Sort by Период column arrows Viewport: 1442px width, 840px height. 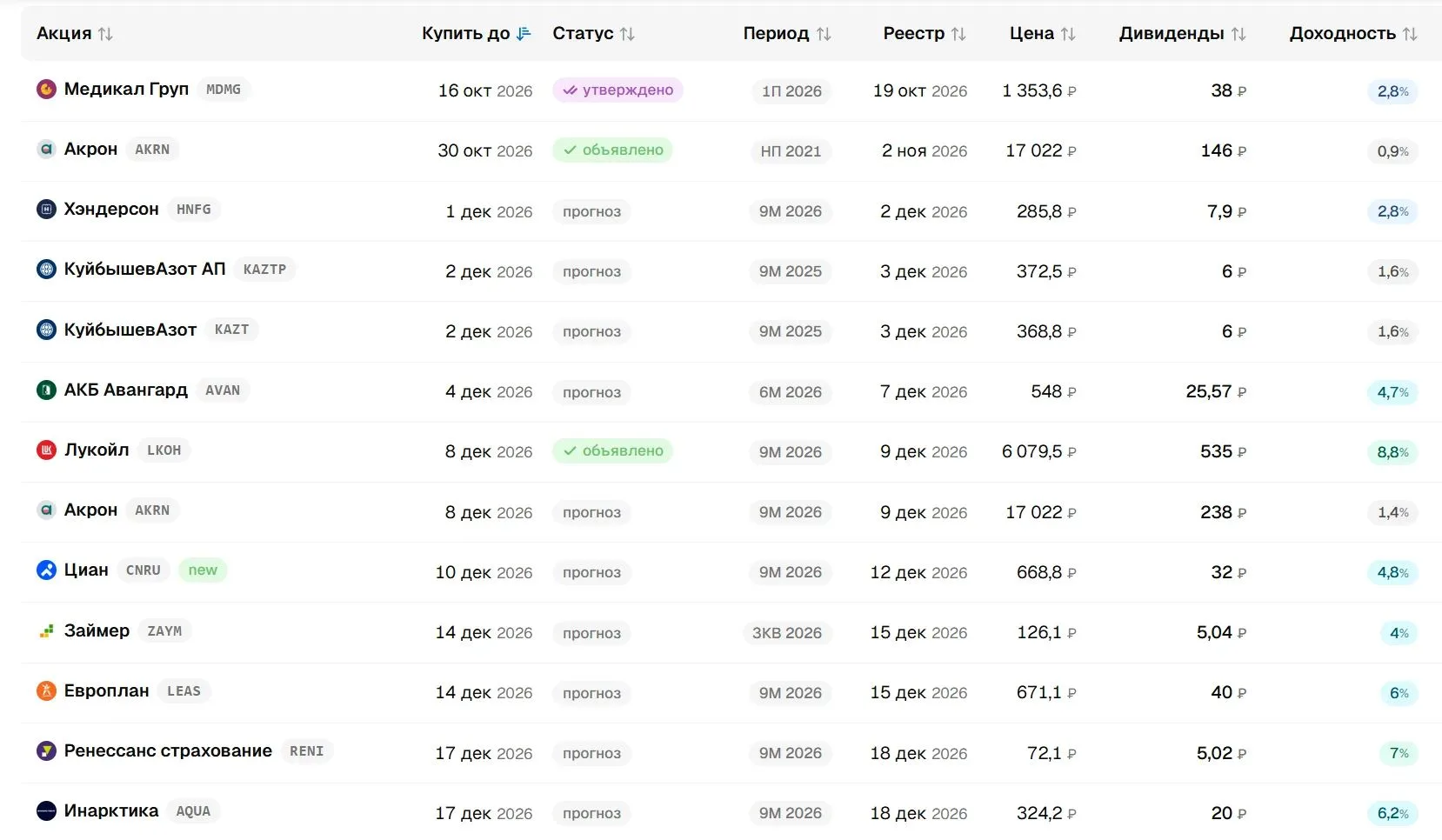coord(824,34)
